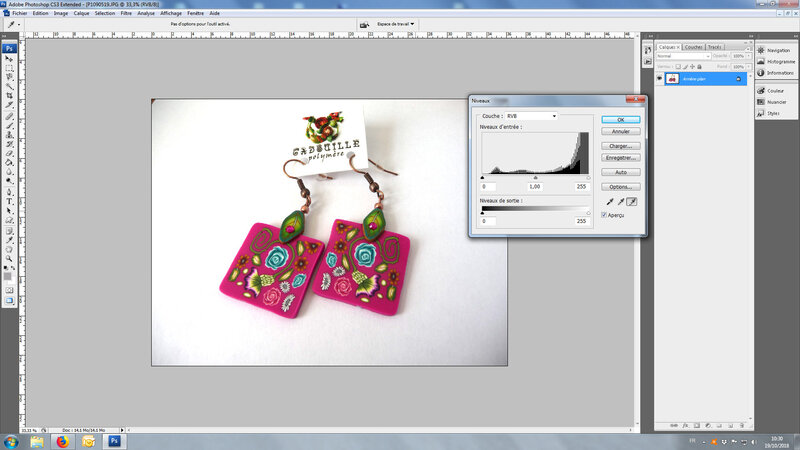The image size is (800, 450).
Task: Toggle lock image pixels brush icon
Action: tap(685, 67)
